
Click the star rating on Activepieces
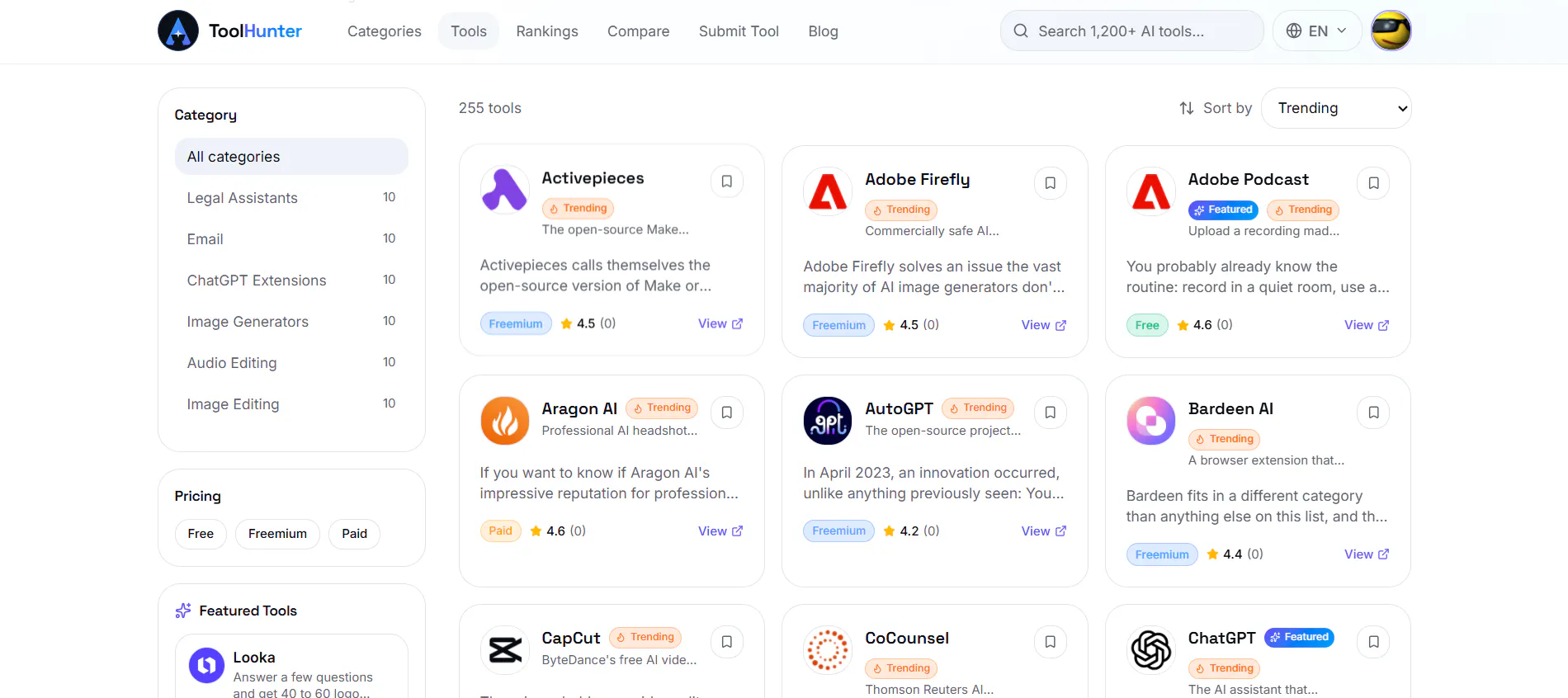[x=588, y=323]
